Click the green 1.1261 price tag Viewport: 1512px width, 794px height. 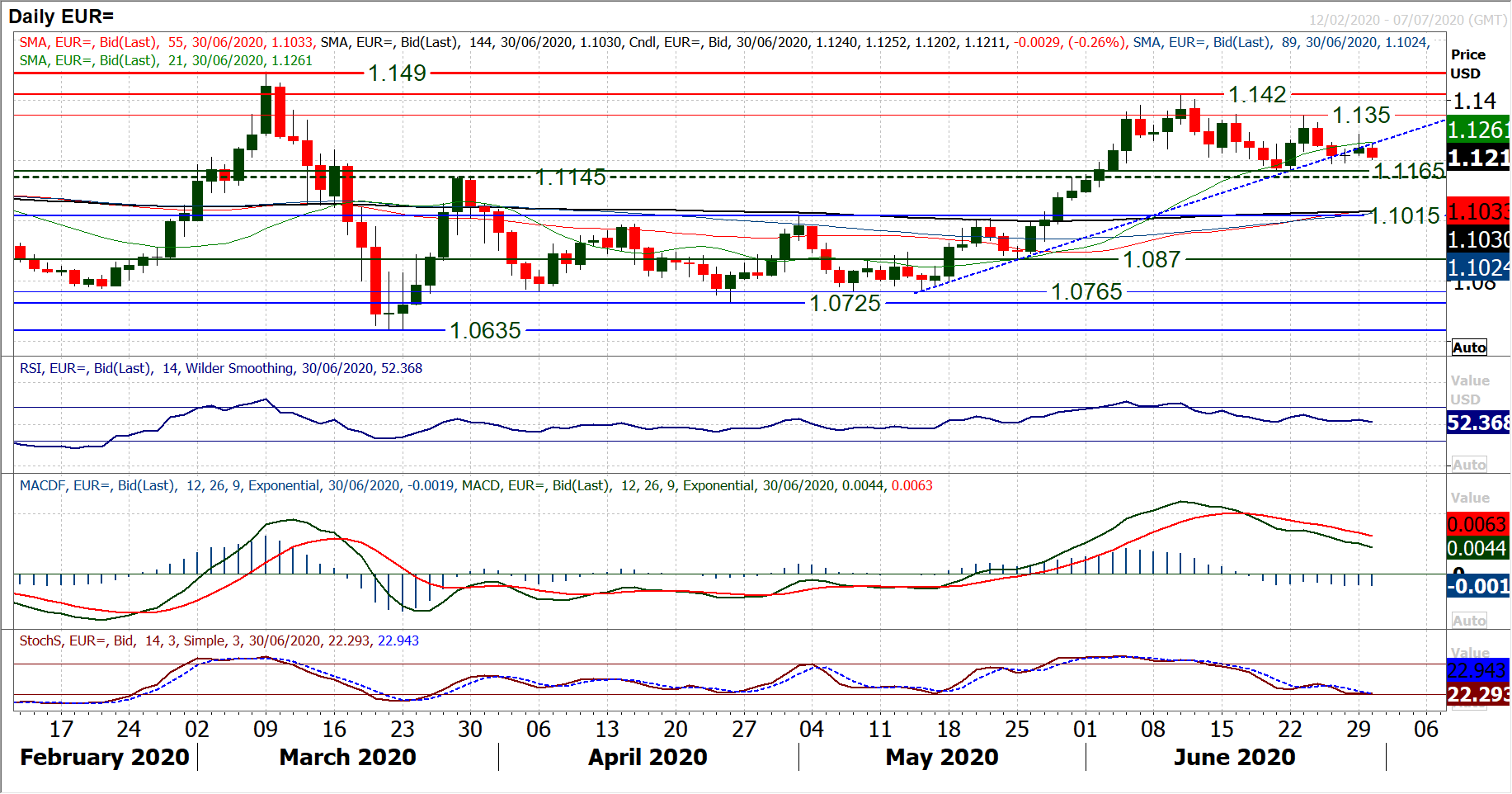pyautogui.click(x=1478, y=130)
